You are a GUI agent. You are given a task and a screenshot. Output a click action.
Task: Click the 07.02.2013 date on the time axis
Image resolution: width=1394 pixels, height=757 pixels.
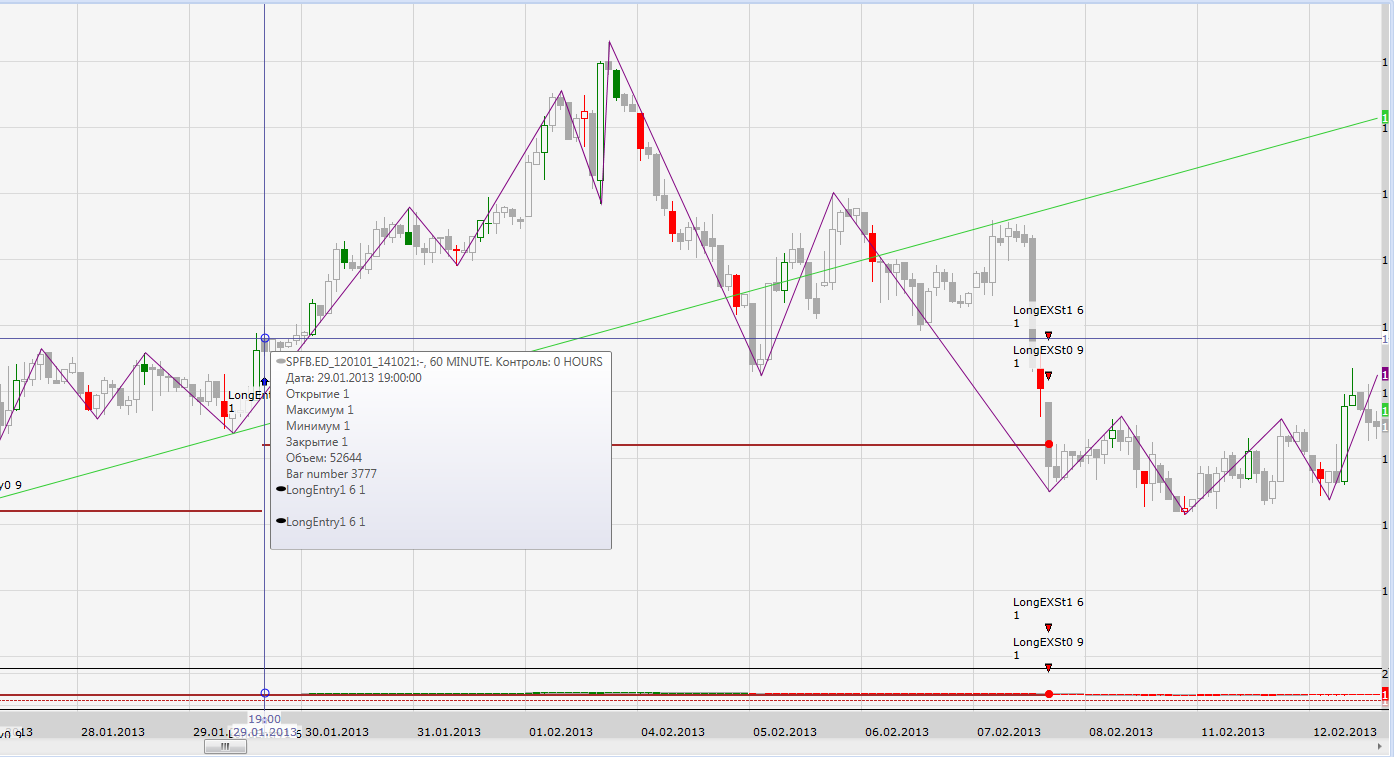(x=1009, y=732)
